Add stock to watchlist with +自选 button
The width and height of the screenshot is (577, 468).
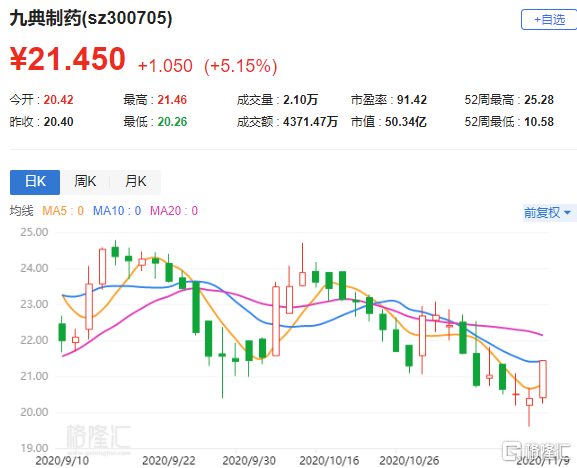(x=549, y=20)
